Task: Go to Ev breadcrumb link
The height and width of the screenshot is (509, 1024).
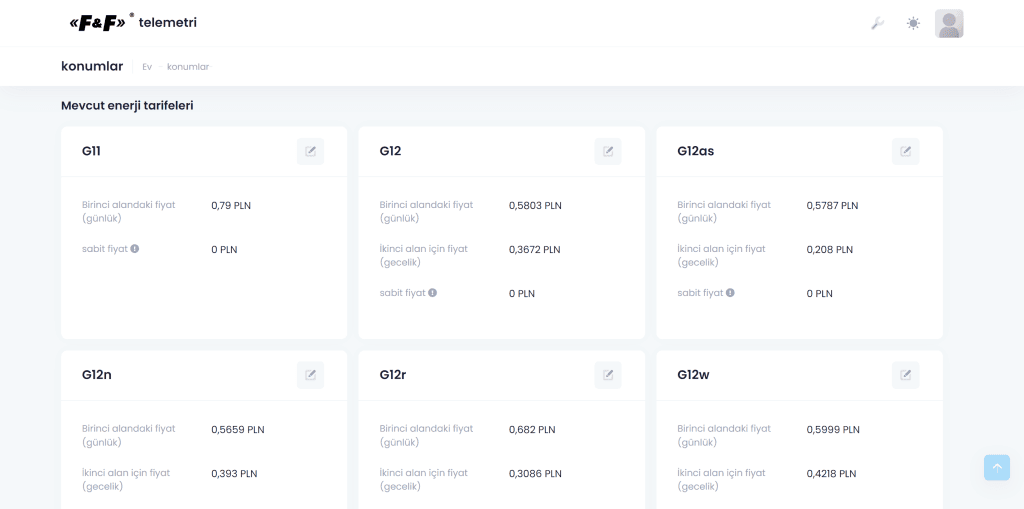Action: pos(147,67)
